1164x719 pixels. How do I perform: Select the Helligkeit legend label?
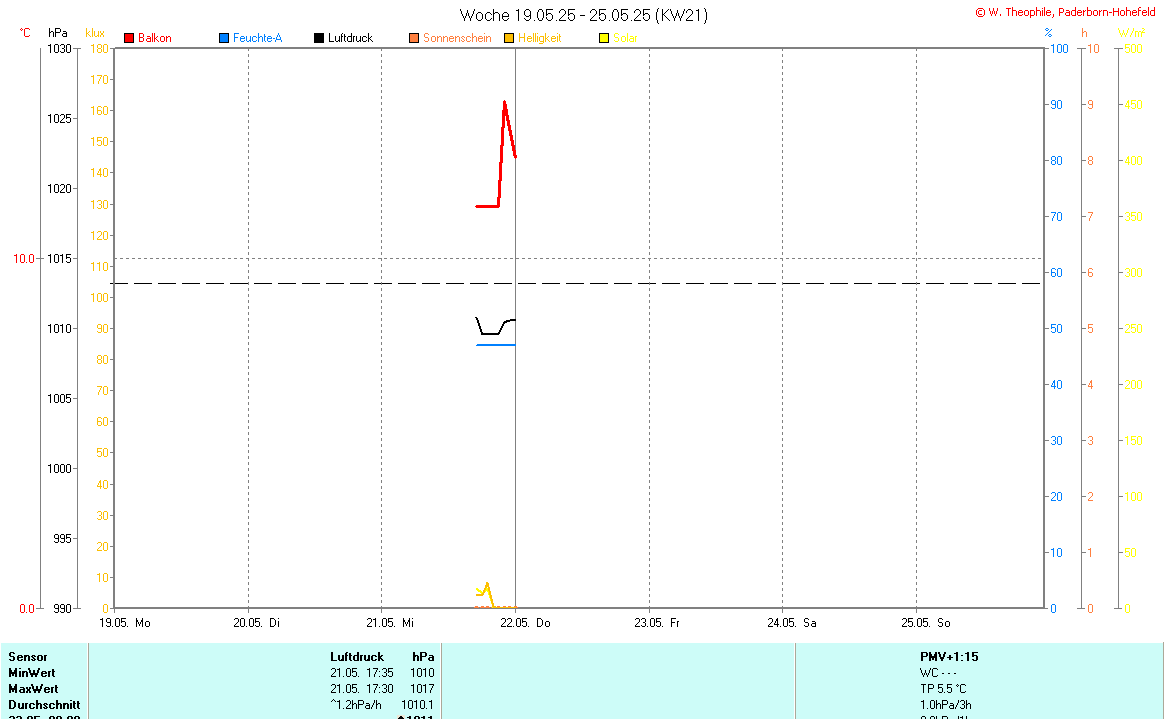click(x=540, y=38)
